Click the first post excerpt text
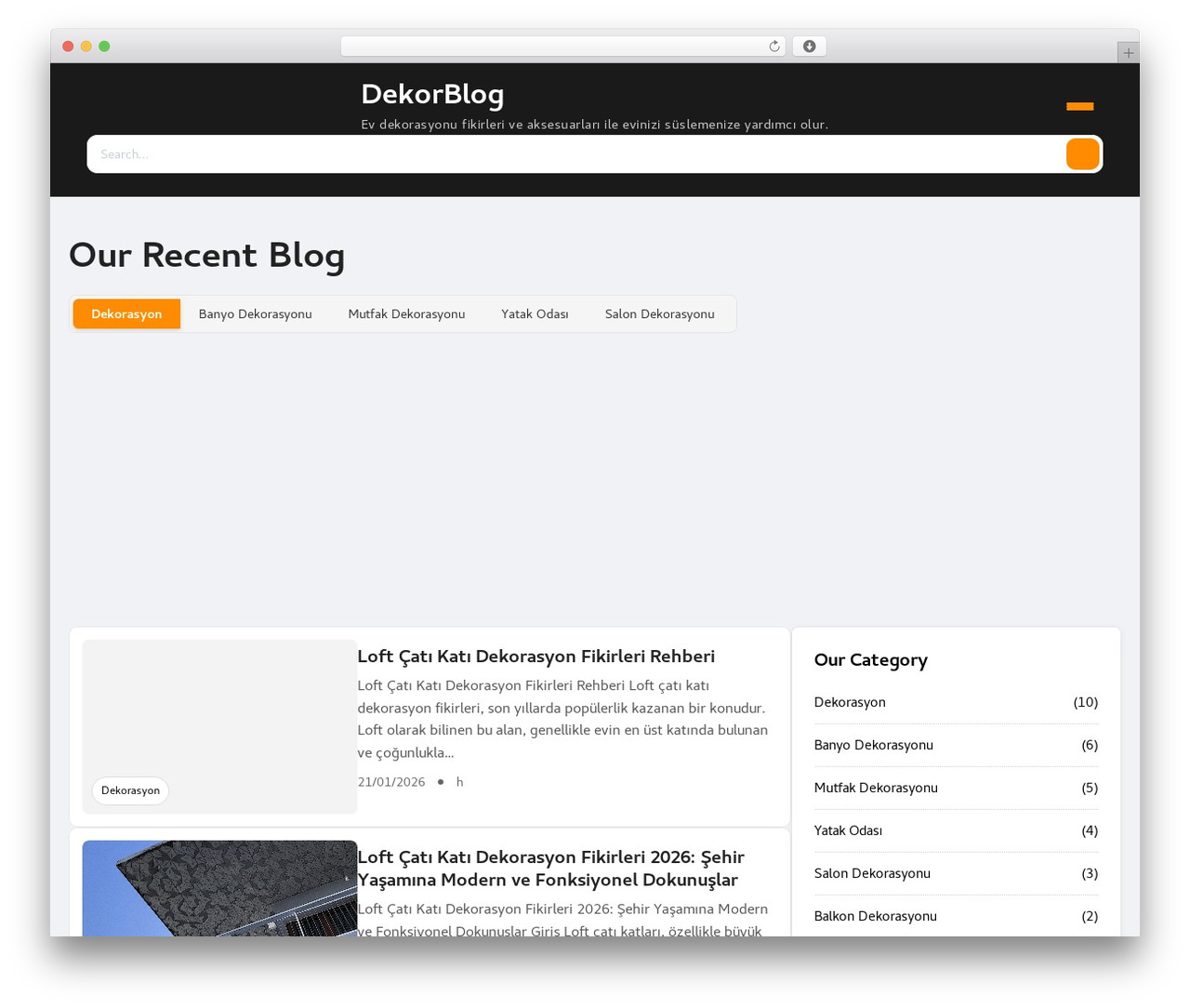Viewport: 1190px width, 1008px height. (562, 719)
